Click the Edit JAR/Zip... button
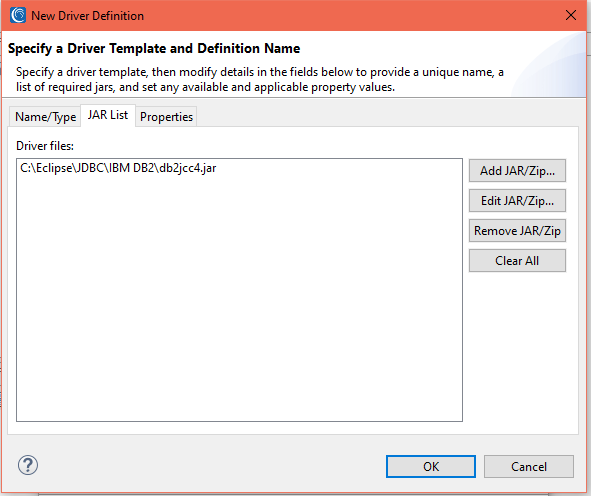 517,201
